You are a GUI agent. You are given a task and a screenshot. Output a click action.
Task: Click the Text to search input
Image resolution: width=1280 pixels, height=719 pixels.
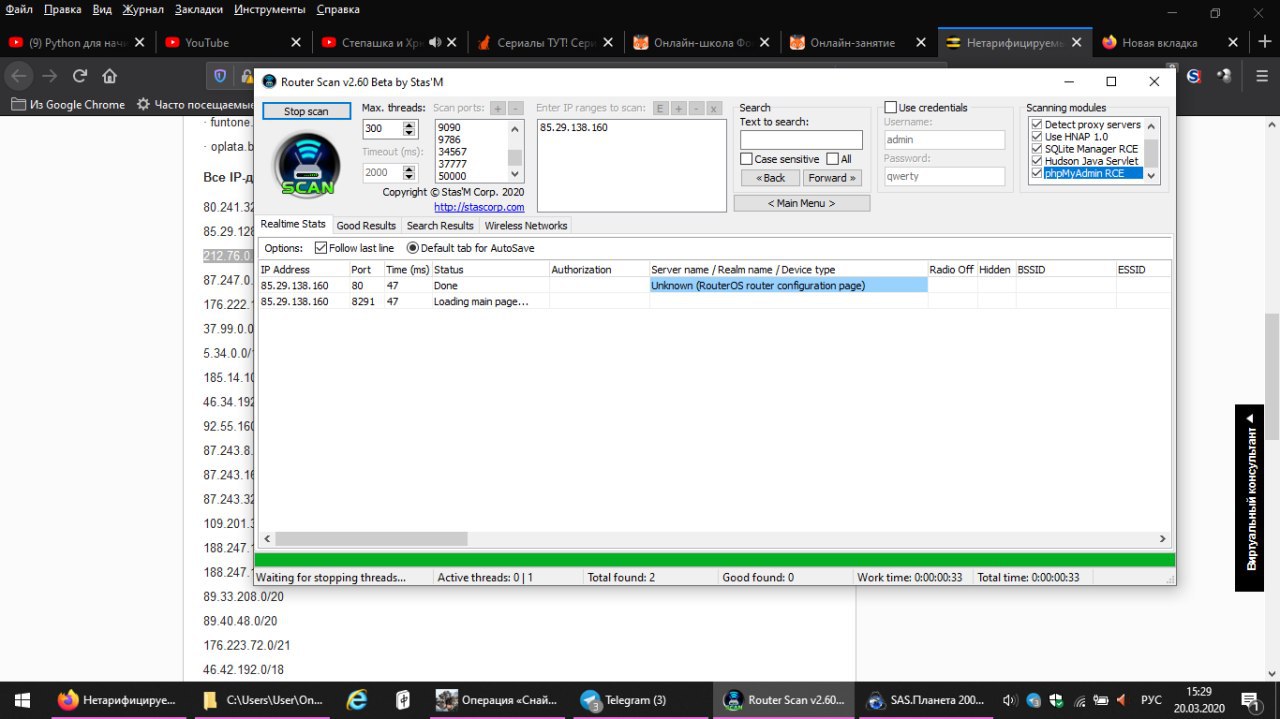click(801, 140)
